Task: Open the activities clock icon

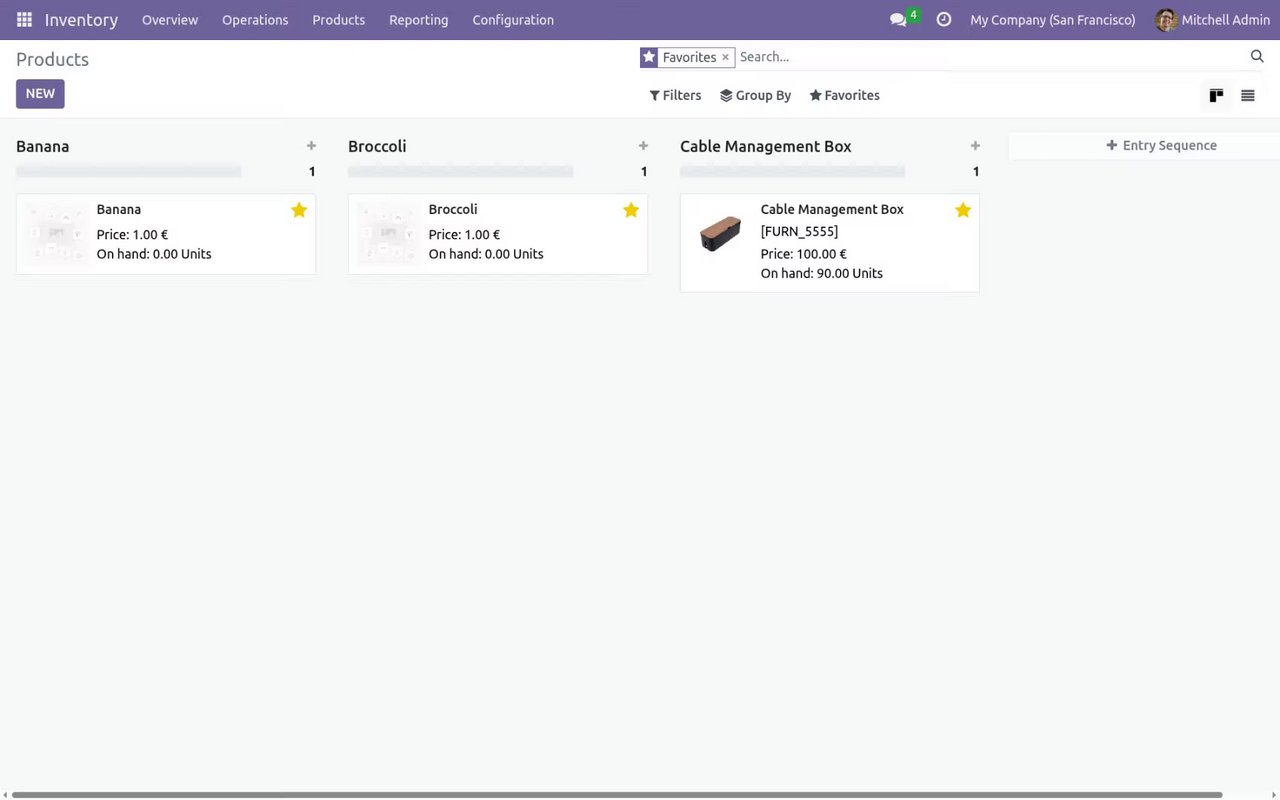Action: [943, 20]
